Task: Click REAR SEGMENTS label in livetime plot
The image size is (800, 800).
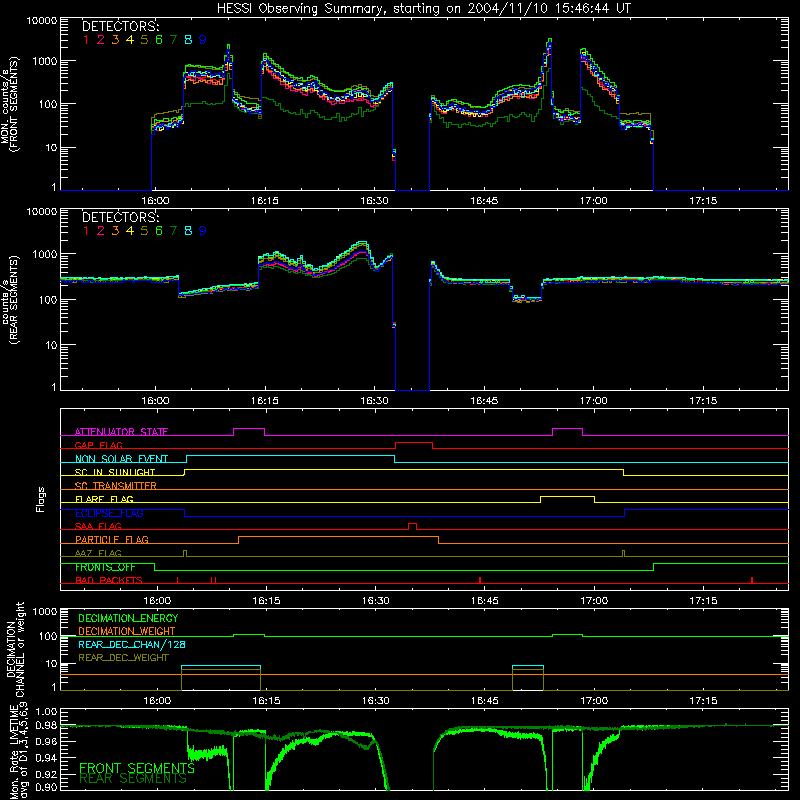Action: (133, 778)
